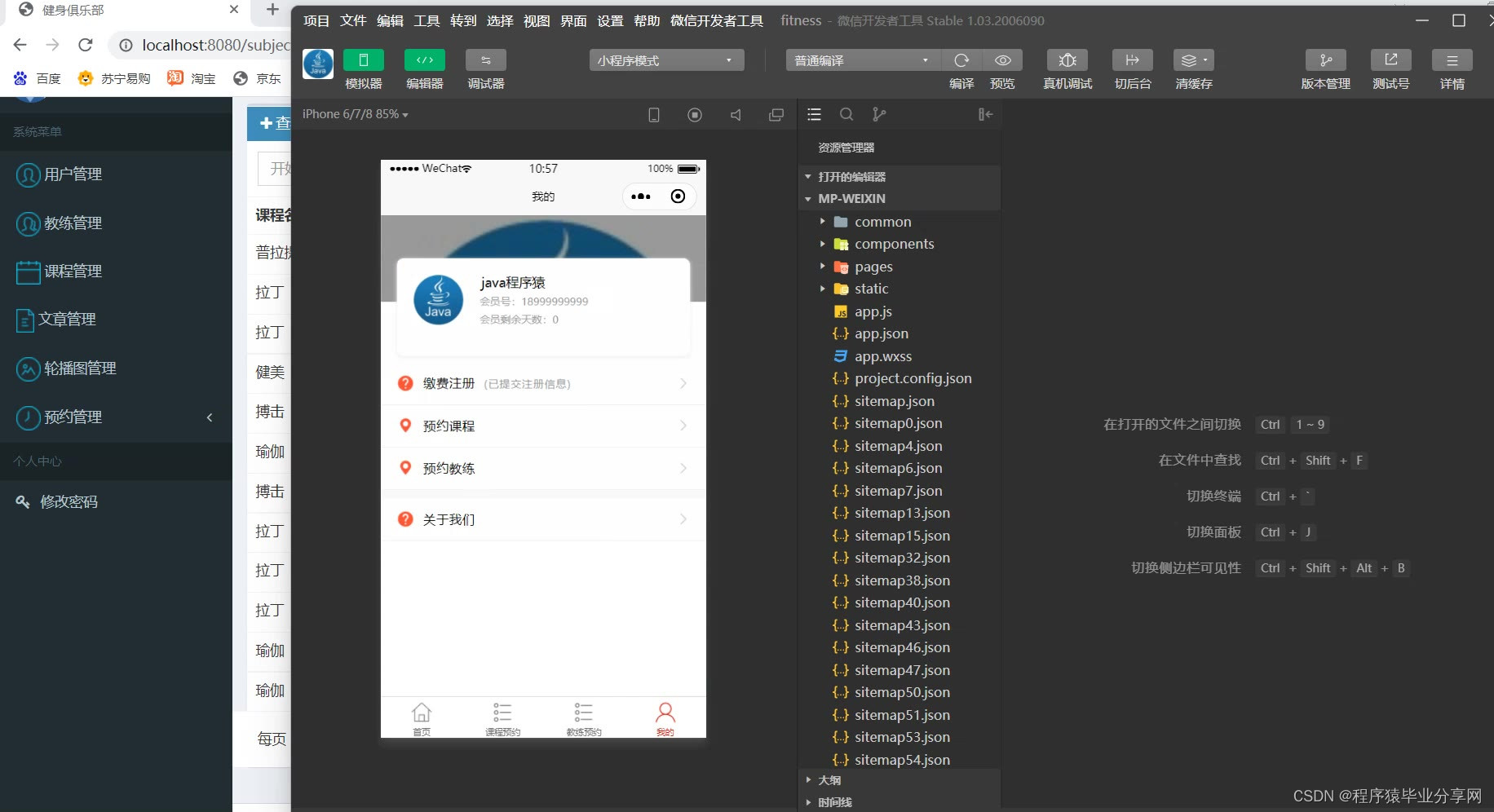Open the 项目 menu

tap(316, 21)
